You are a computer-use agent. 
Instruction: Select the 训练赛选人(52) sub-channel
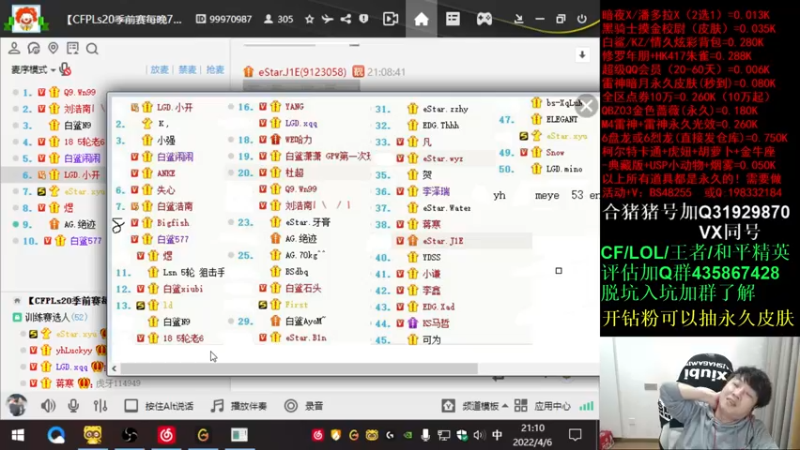click(56, 317)
